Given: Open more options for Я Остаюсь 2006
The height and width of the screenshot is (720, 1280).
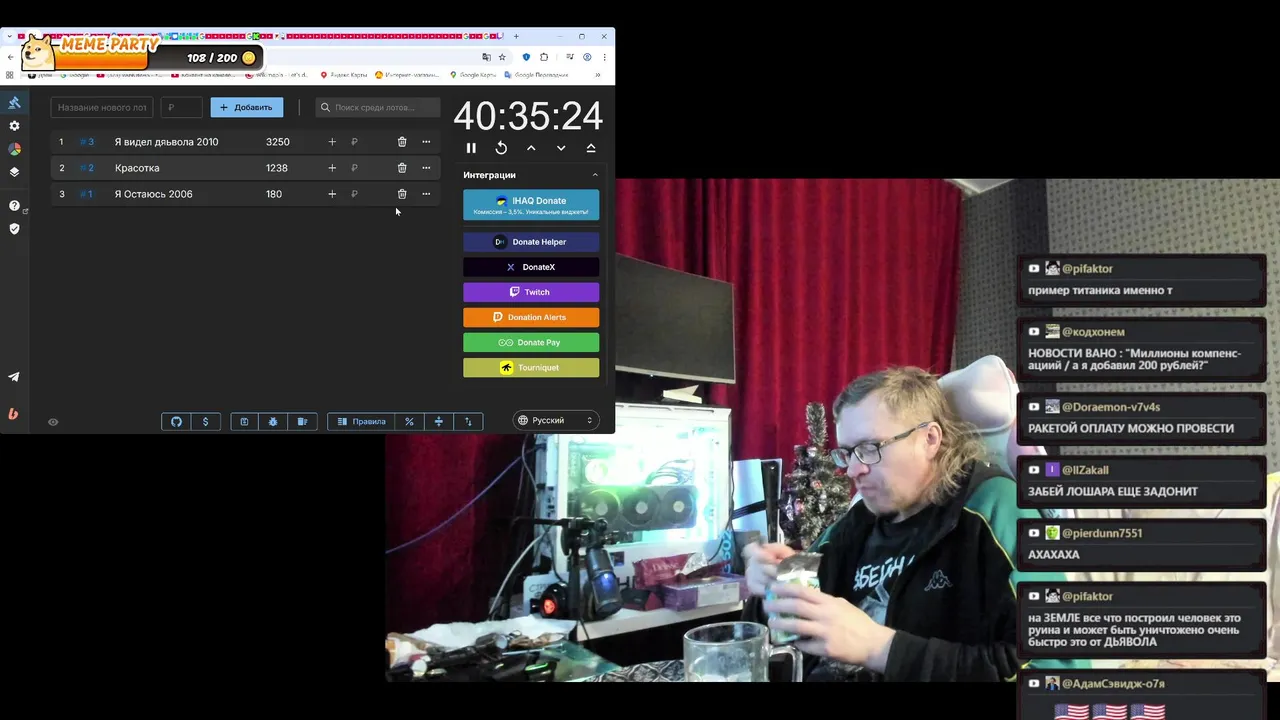Looking at the screenshot, I should click(x=426, y=194).
